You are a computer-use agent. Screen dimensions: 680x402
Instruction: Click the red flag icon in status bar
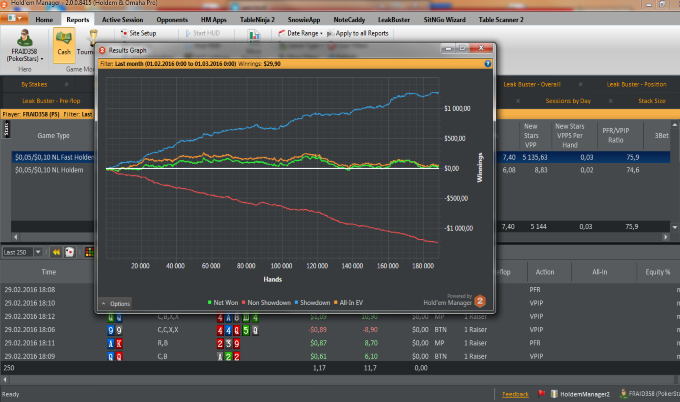coord(542,394)
